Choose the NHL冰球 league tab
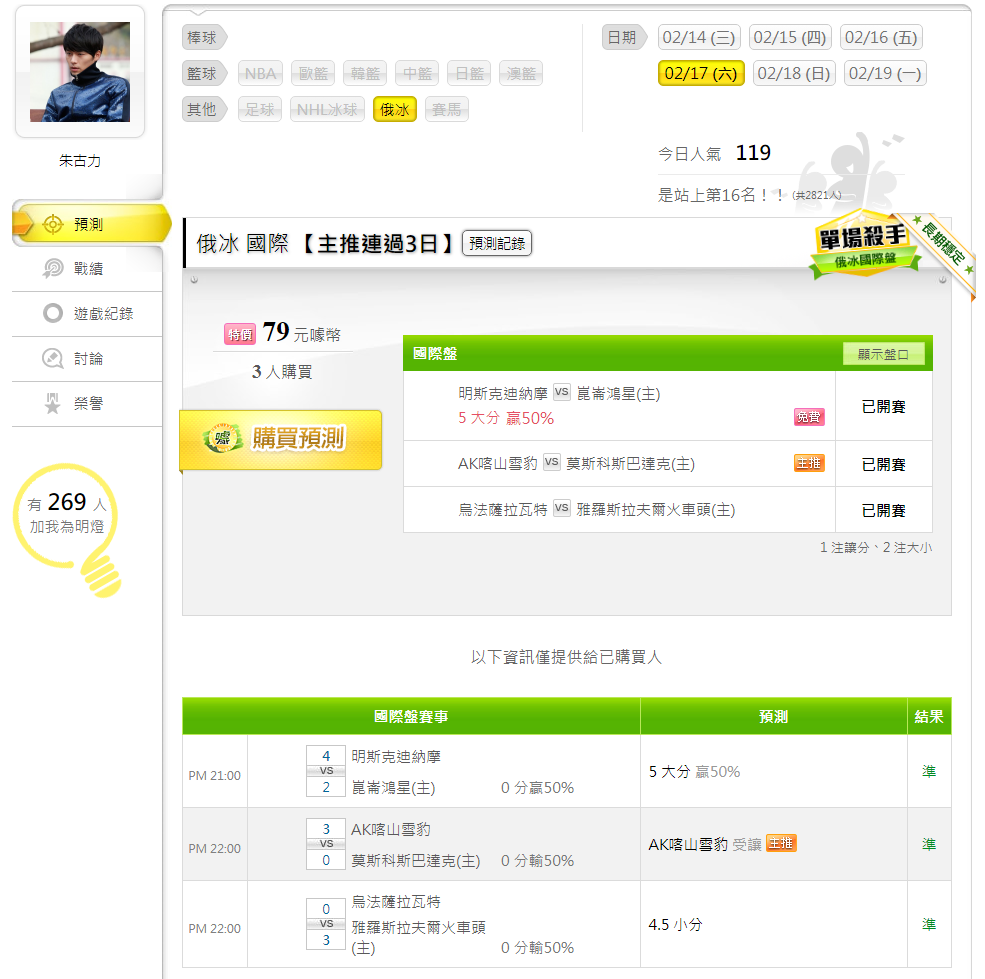Image resolution: width=985 pixels, height=979 pixels. tap(327, 109)
